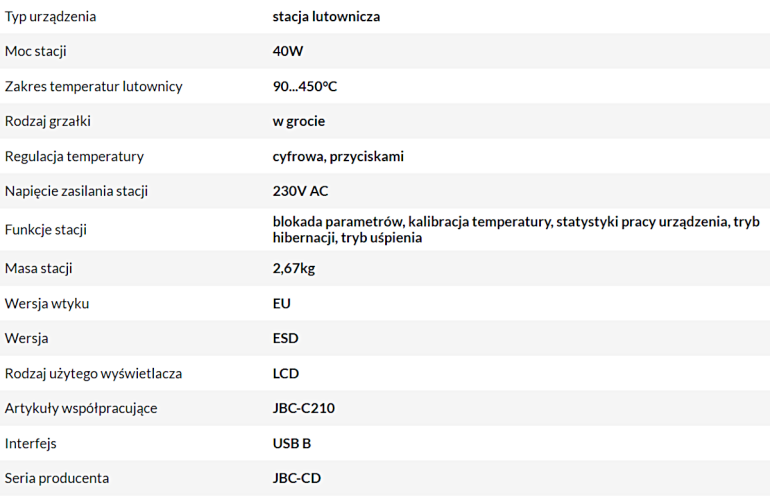Click the EU plug version value
The height and width of the screenshot is (497, 770).
click(282, 303)
